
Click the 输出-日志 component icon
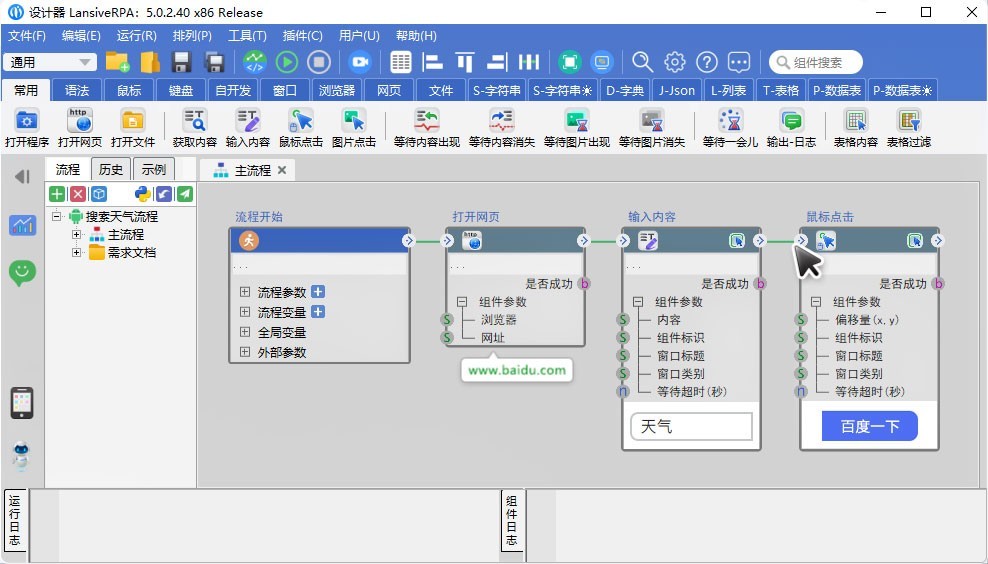point(791,121)
